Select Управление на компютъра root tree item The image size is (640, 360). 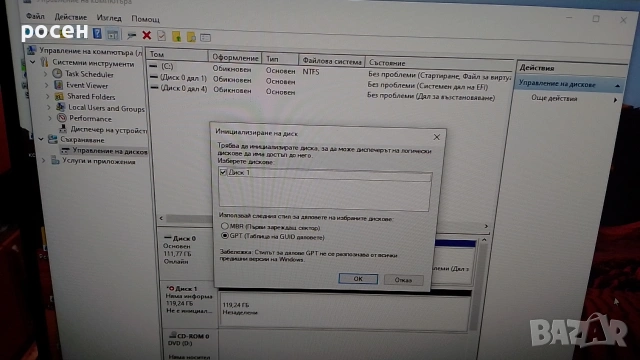click(91, 52)
